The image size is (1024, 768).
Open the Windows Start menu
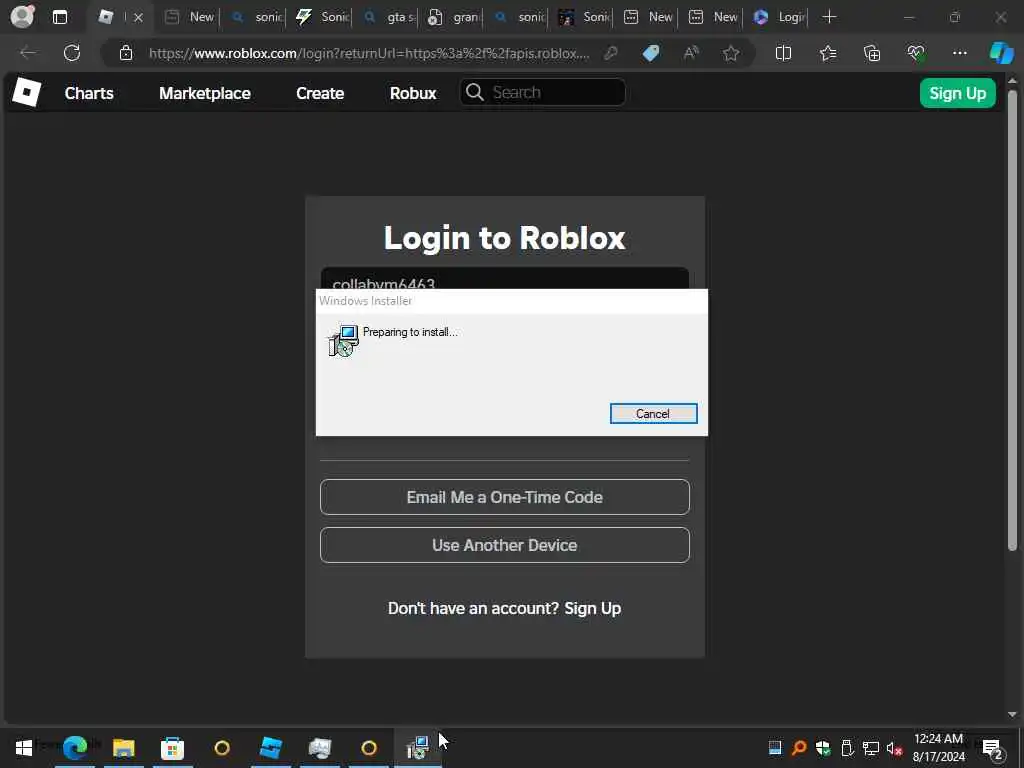24,748
